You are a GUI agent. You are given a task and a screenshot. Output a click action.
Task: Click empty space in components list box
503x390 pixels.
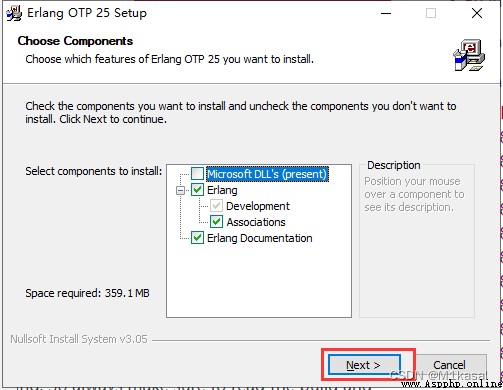(x=259, y=280)
